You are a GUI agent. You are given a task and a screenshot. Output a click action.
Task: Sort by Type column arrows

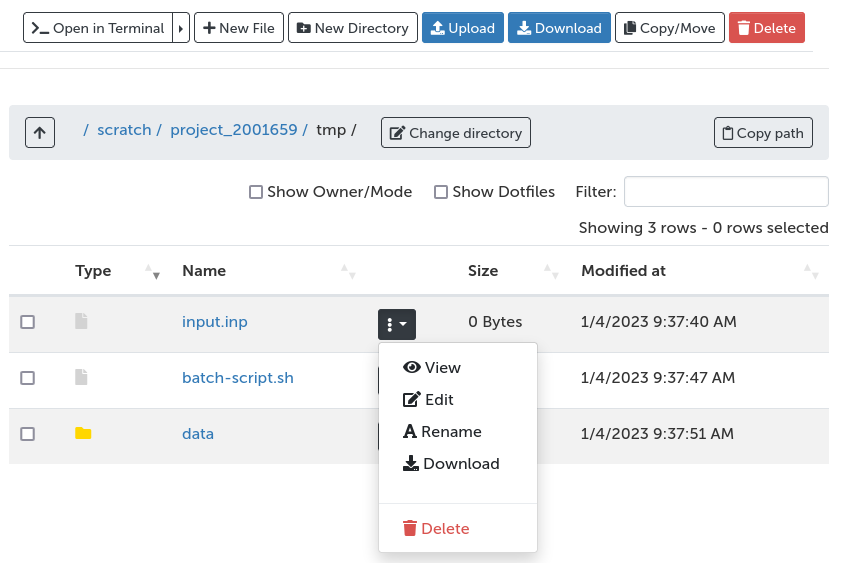point(153,271)
